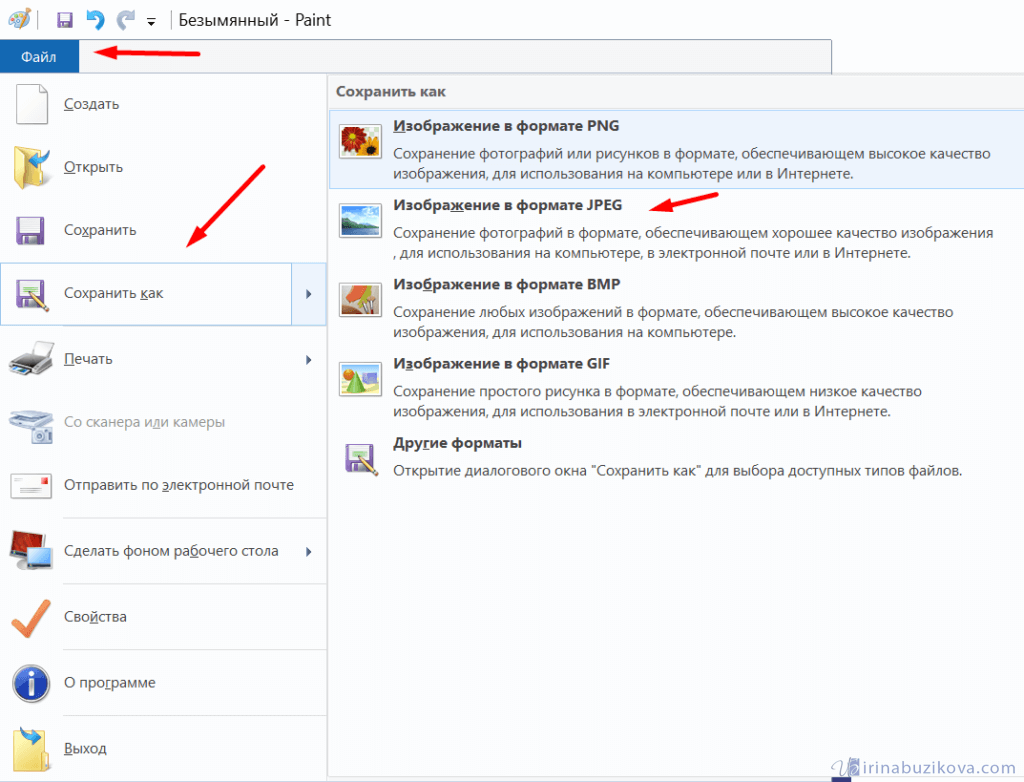The image size is (1024, 782).
Task: Click the folder icon for Открыть
Action: coord(31,167)
